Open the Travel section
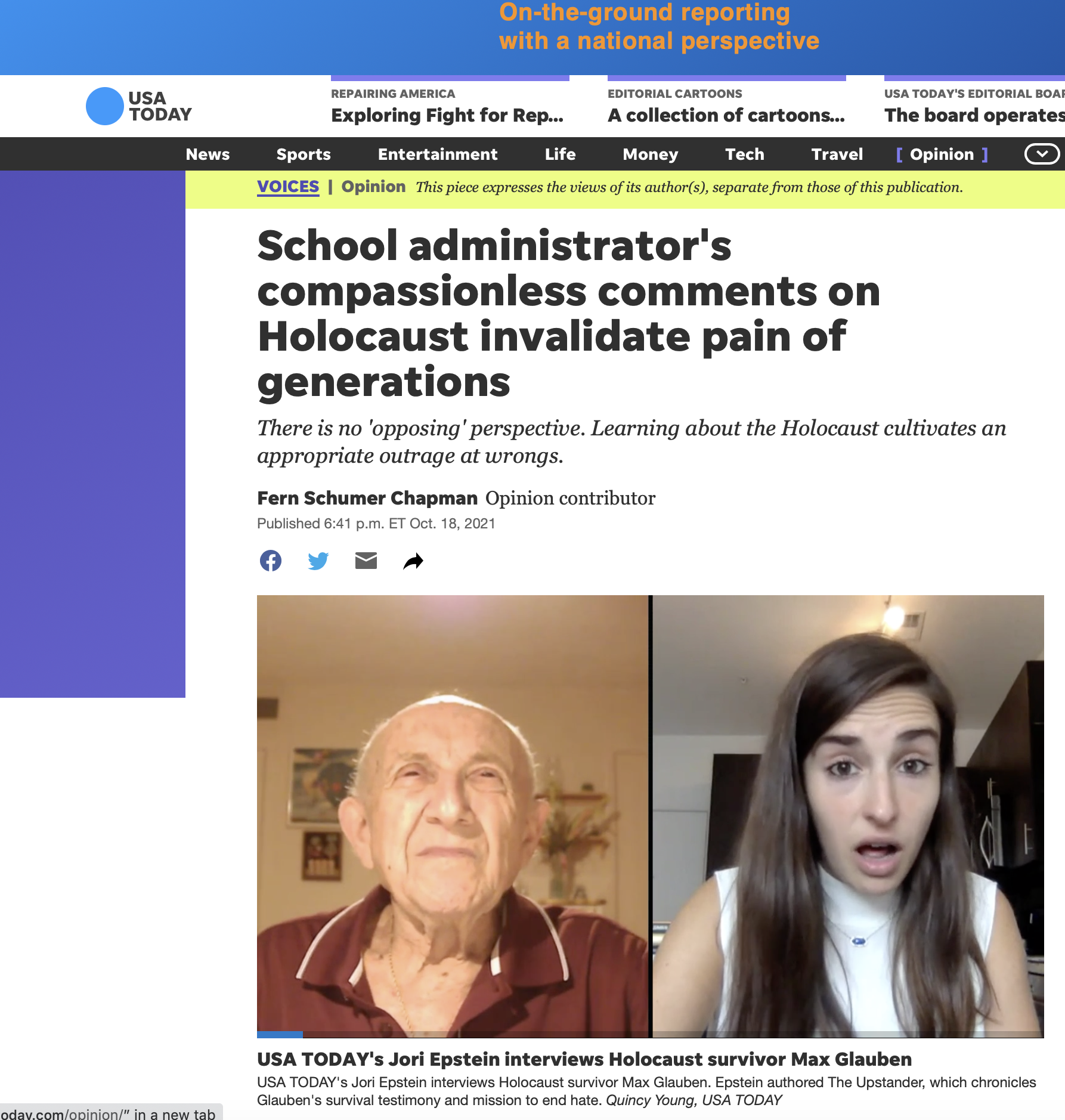This screenshot has width=1065, height=1120. 837,154
